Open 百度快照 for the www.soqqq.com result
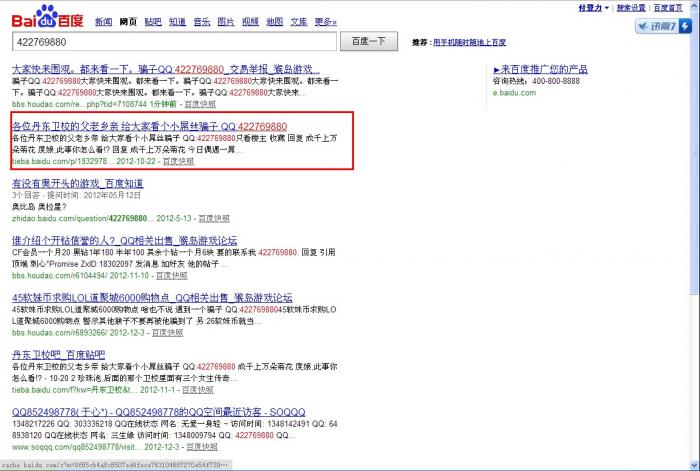 click(x=202, y=447)
